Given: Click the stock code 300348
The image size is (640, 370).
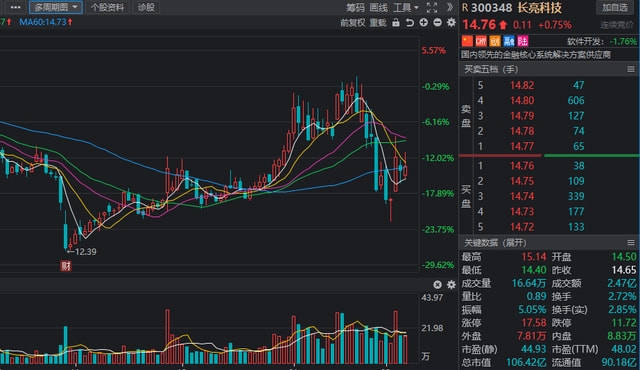Looking at the screenshot, I should pos(491,8).
